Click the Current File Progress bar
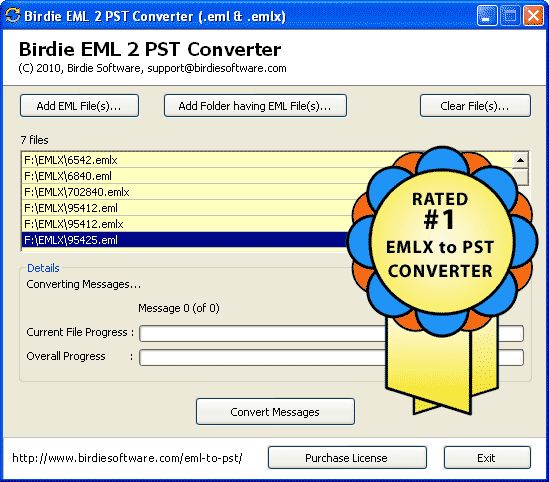This screenshot has height=482, width=549. pyautogui.click(x=331, y=334)
